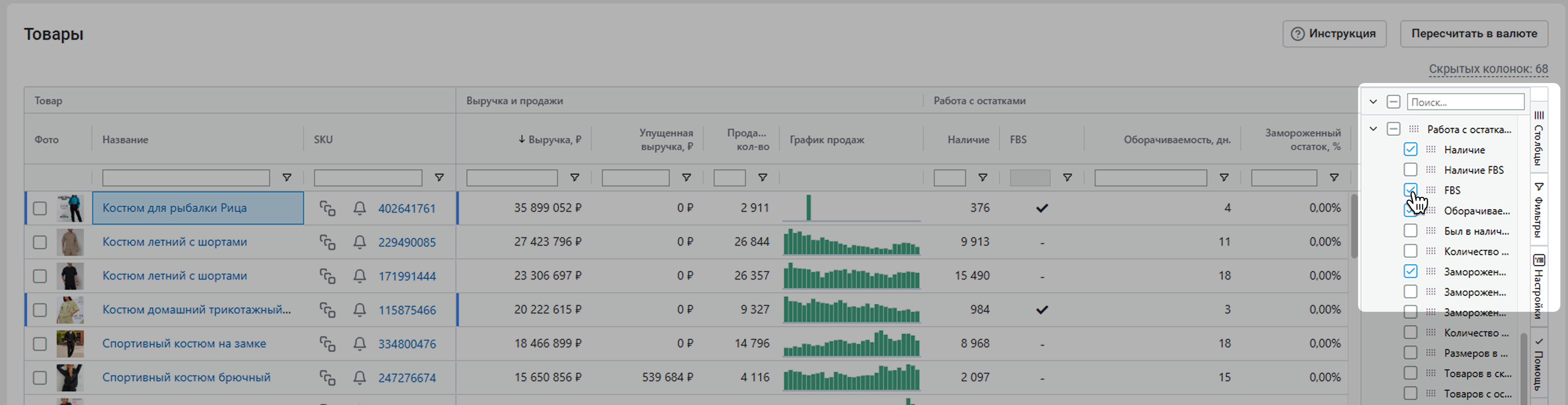Click revenue cell 35 899 052 ₽
Viewport: 1568px width, 405px height.
point(547,208)
